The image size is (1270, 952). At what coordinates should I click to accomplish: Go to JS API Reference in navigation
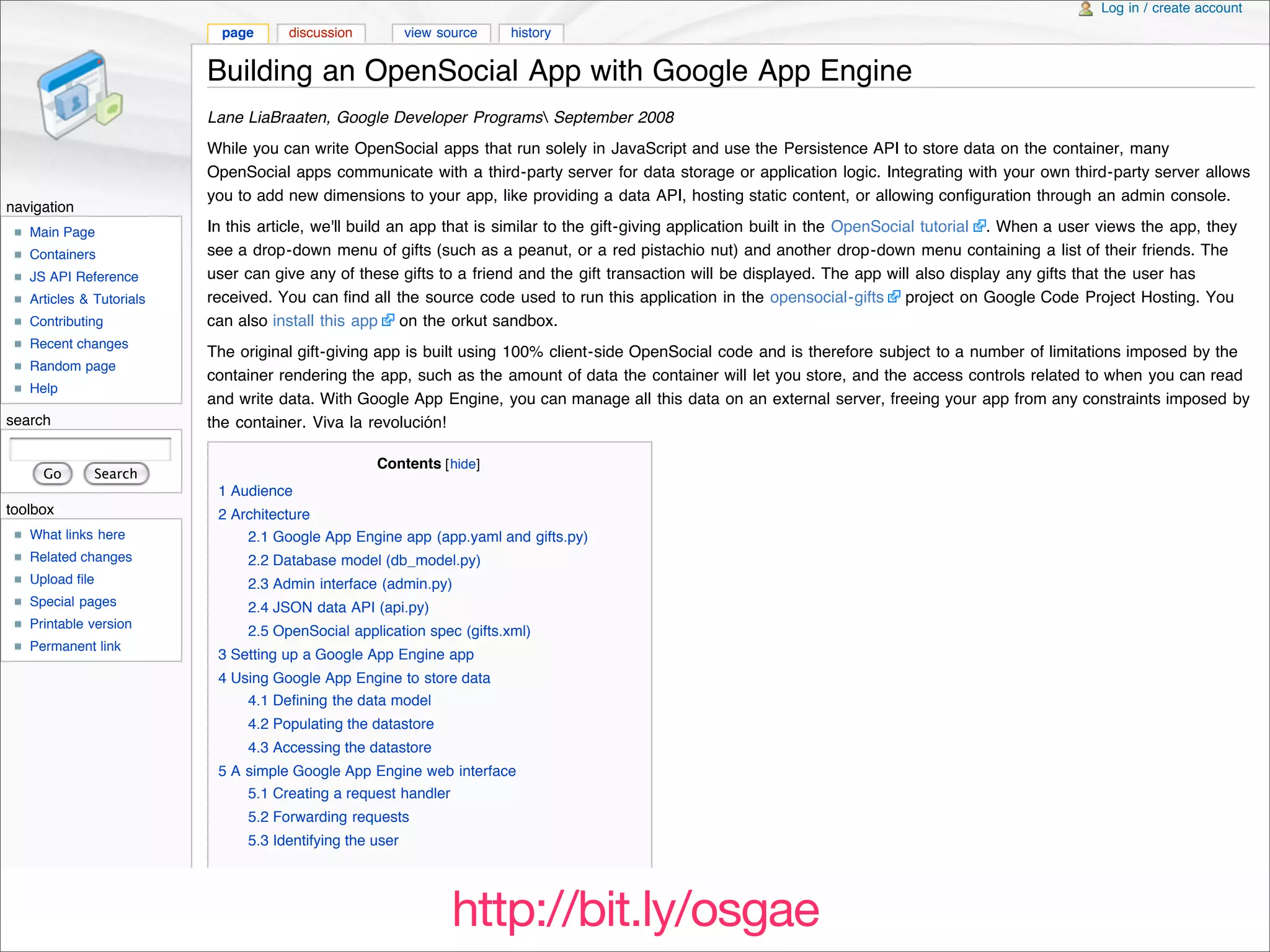coord(84,277)
